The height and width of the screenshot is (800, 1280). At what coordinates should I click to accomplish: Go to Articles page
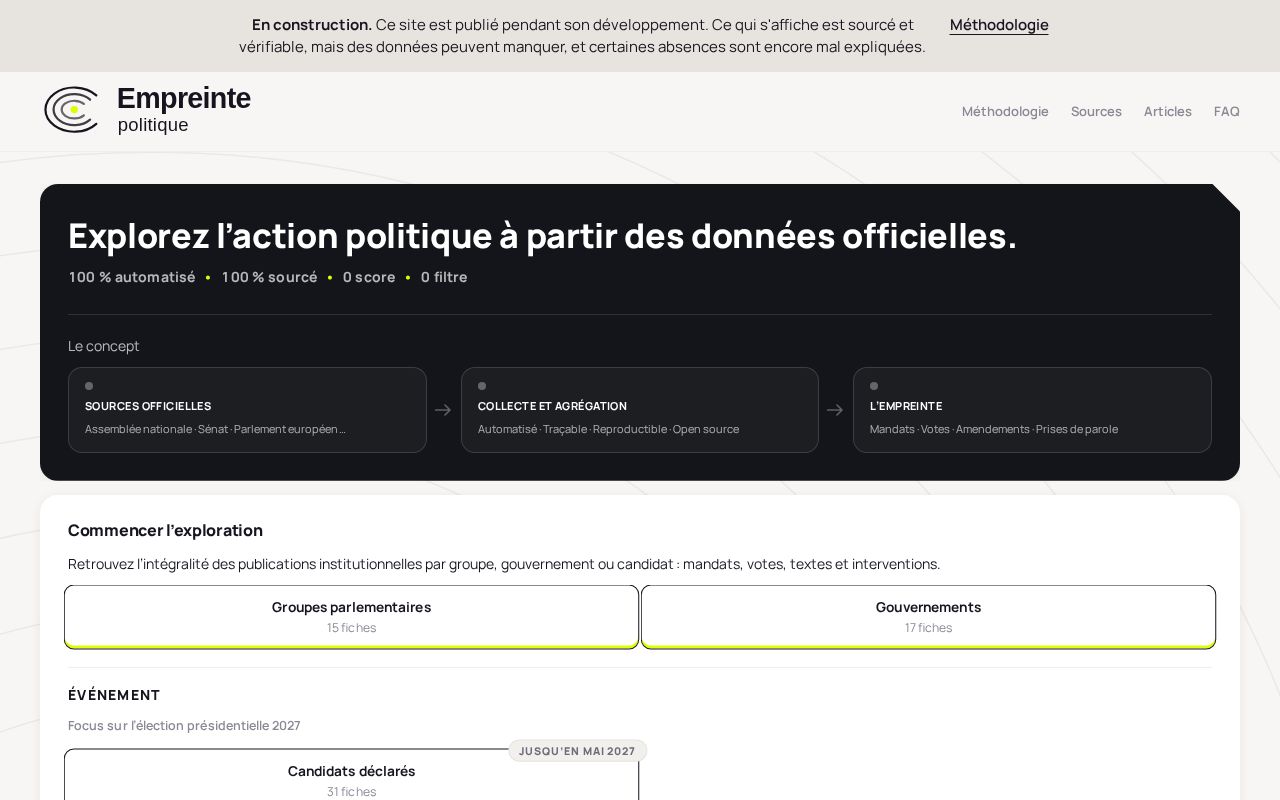point(1168,111)
